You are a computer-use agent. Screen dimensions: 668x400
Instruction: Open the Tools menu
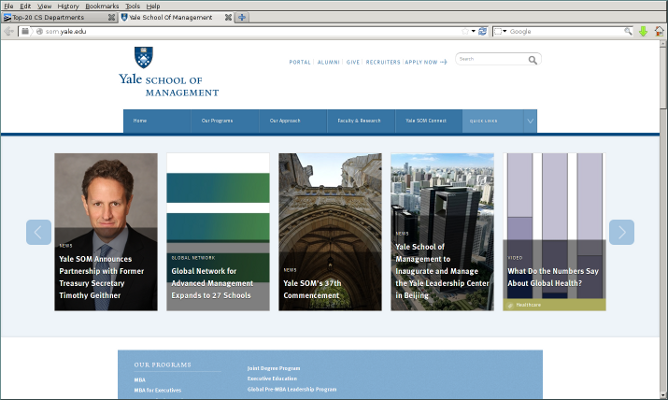point(132,6)
